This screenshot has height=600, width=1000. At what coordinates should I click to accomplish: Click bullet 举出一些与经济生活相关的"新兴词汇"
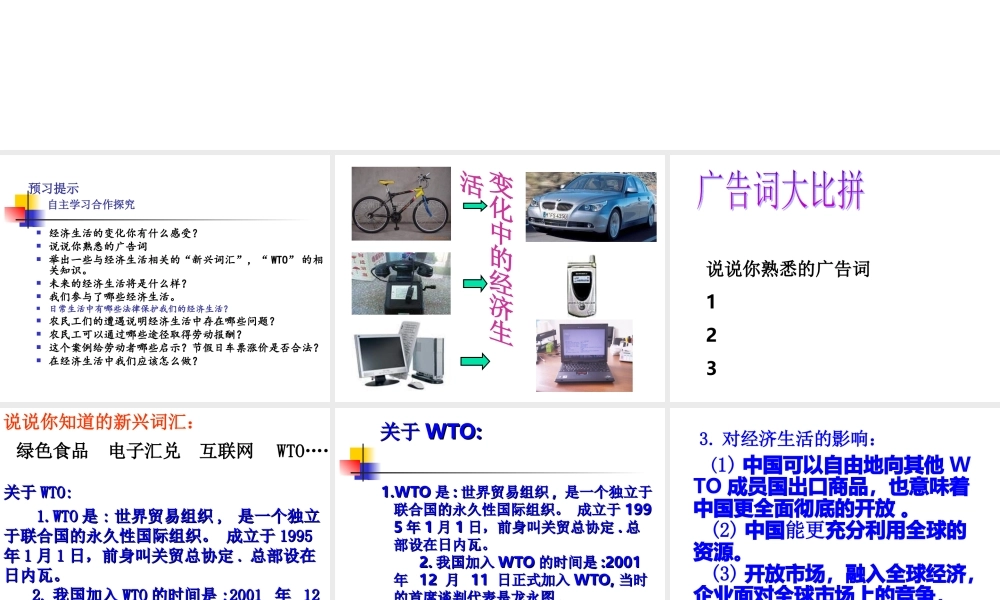point(186,265)
